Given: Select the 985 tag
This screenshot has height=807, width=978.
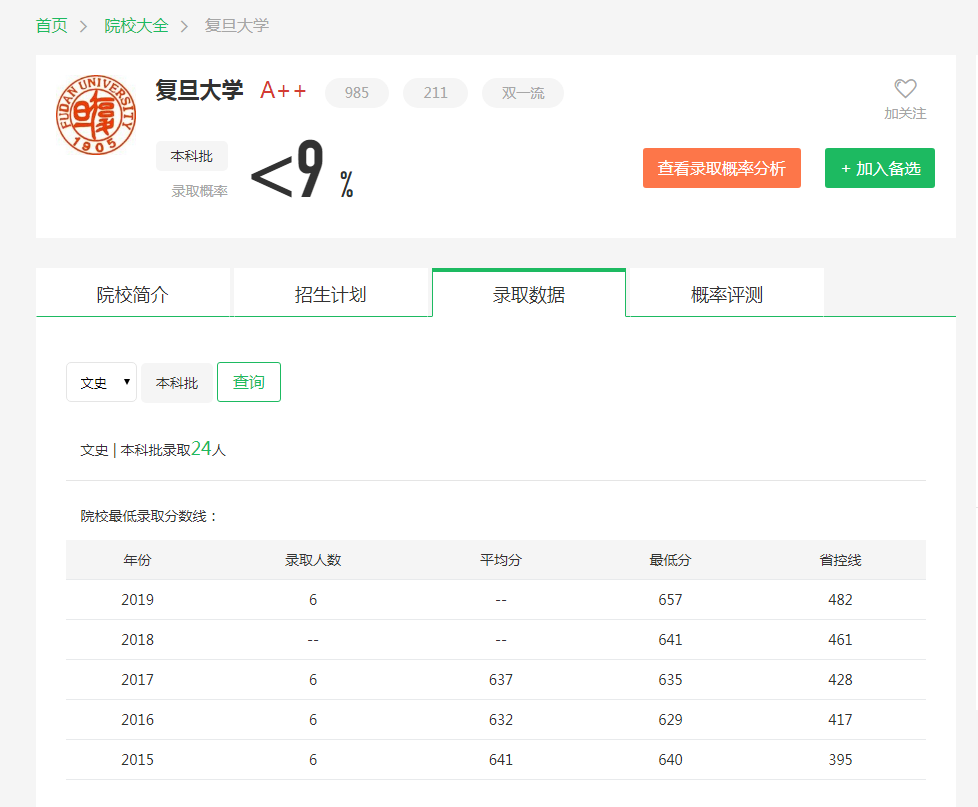Looking at the screenshot, I should (x=357, y=93).
